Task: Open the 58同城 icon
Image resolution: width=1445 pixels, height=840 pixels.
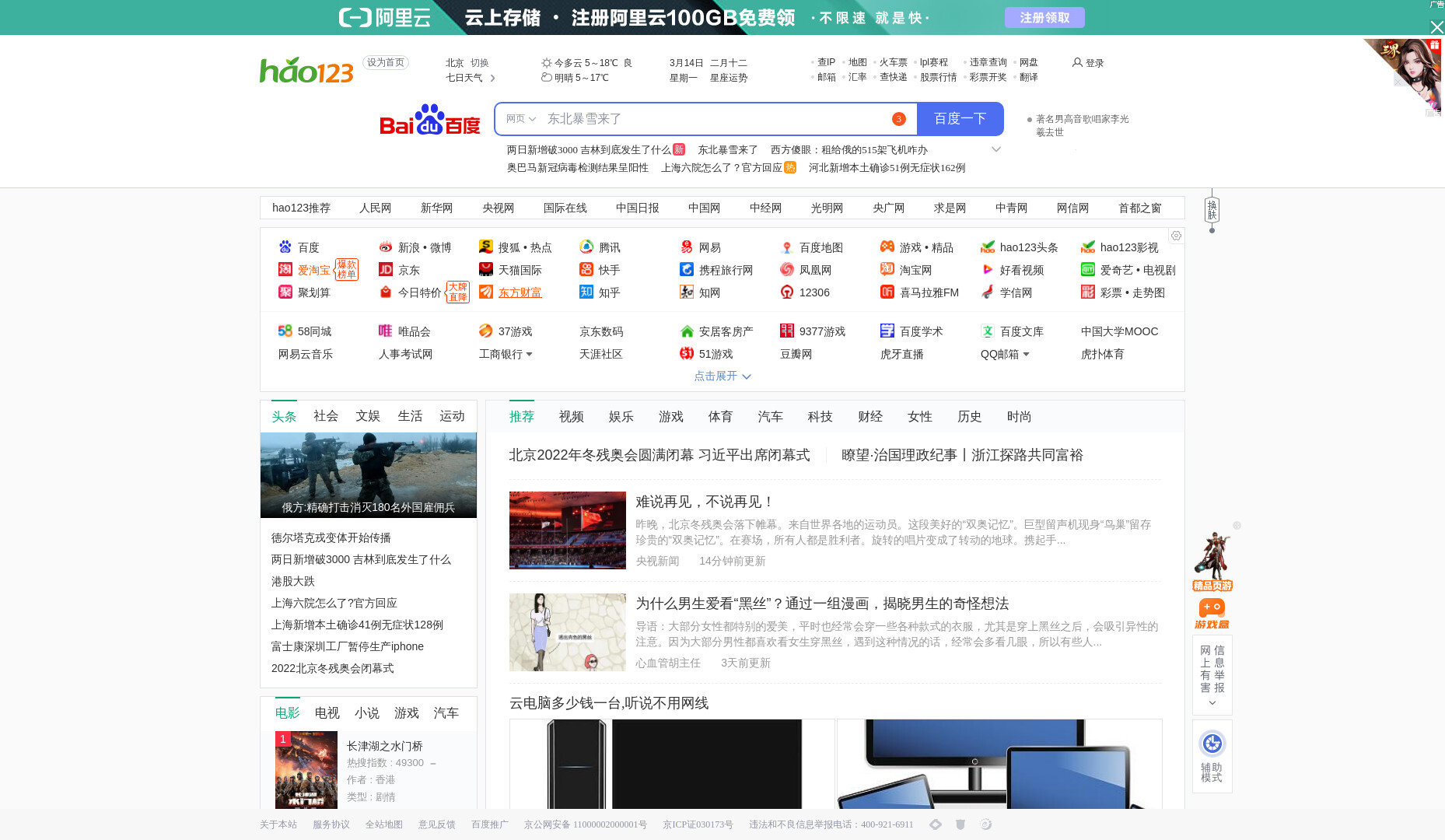Action: [x=285, y=331]
